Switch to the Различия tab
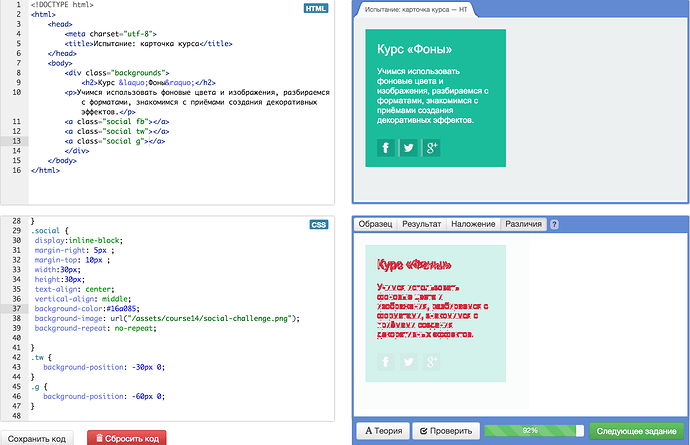 point(523,224)
